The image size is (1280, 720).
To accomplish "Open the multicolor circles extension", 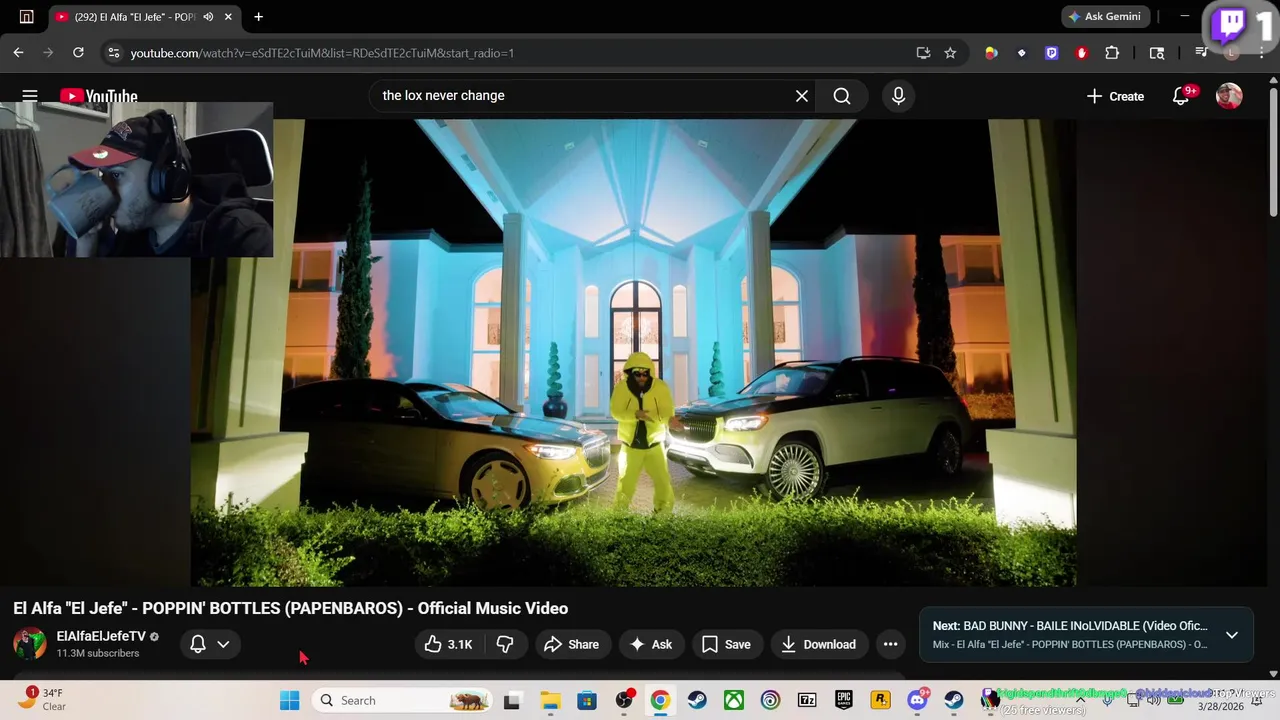I will (991, 53).
